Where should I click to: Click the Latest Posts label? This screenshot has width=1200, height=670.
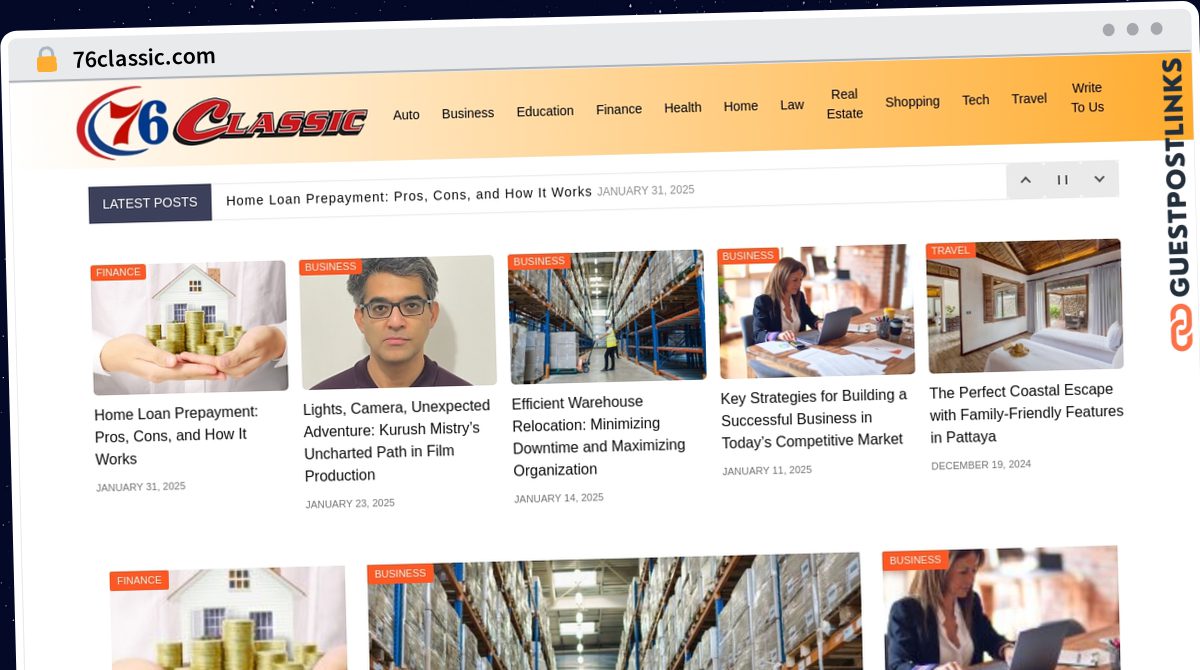point(150,203)
